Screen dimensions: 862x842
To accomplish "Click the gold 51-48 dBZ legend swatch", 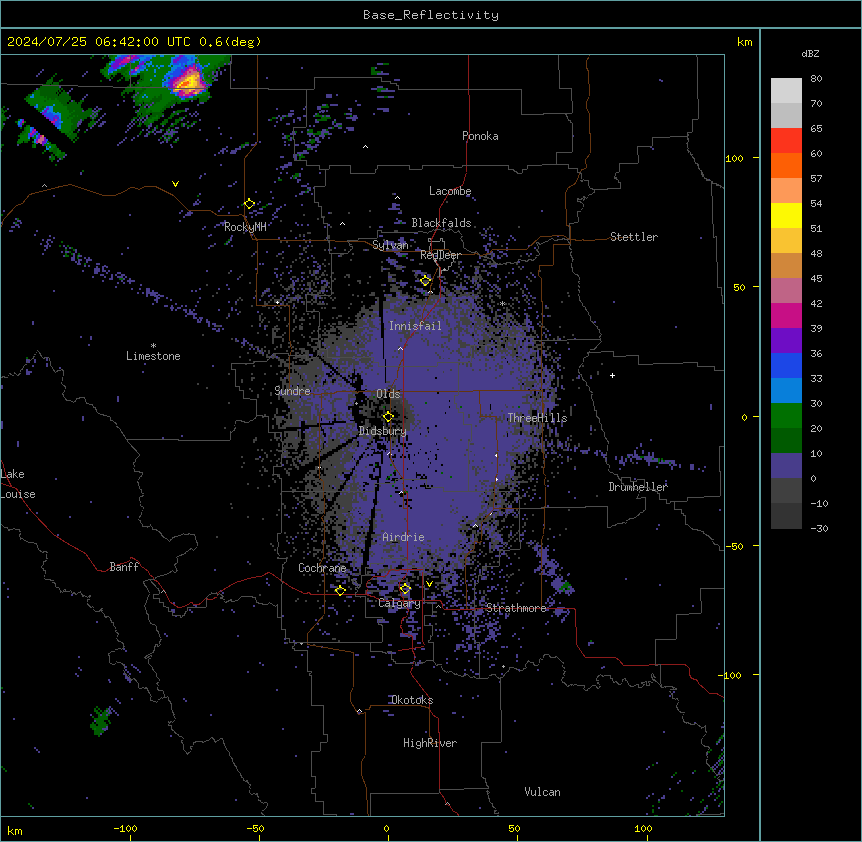I will point(786,241).
